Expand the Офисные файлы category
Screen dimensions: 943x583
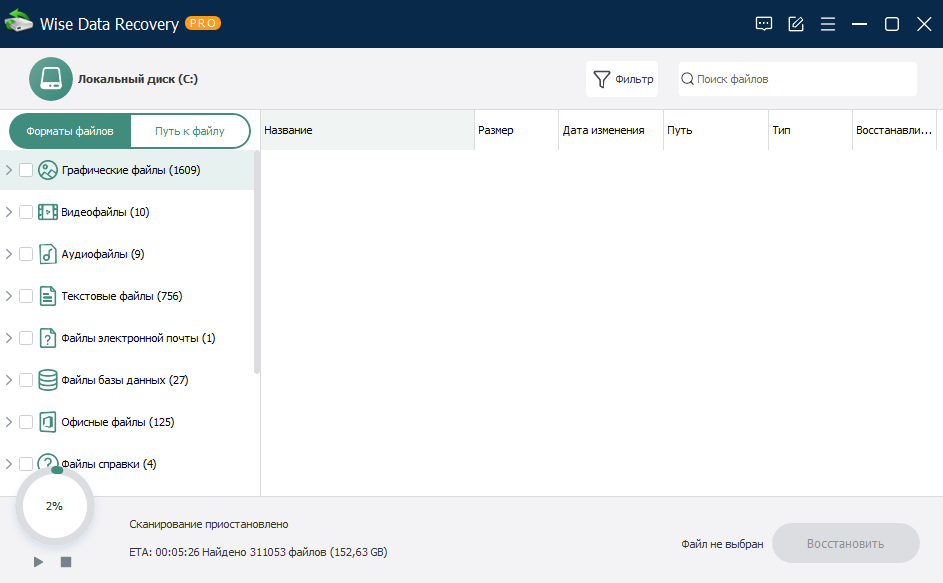point(9,422)
